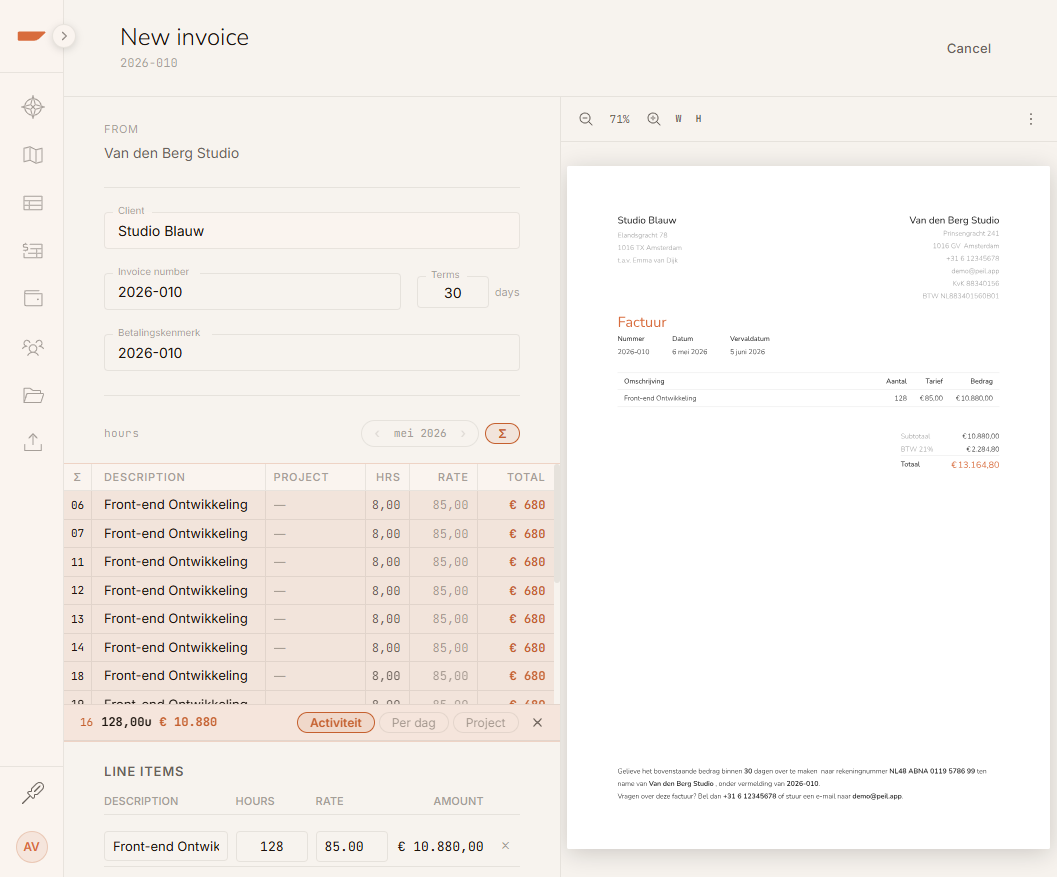Edit line item description Front-end Ontwik
Viewport: 1057px width, 877px height.
tap(166, 847)
